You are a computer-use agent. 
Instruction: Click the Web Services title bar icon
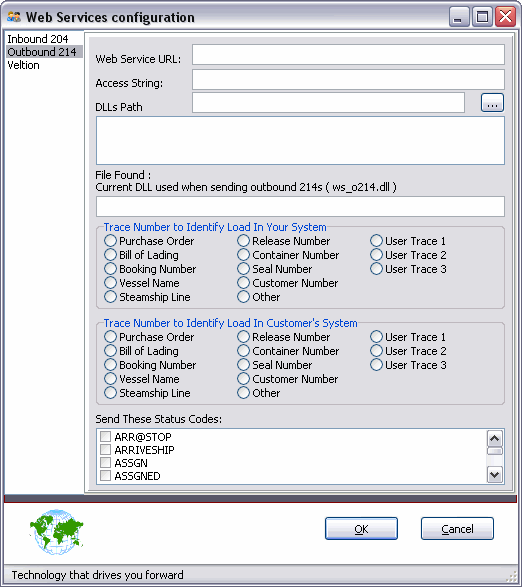(x=14, y=17)
